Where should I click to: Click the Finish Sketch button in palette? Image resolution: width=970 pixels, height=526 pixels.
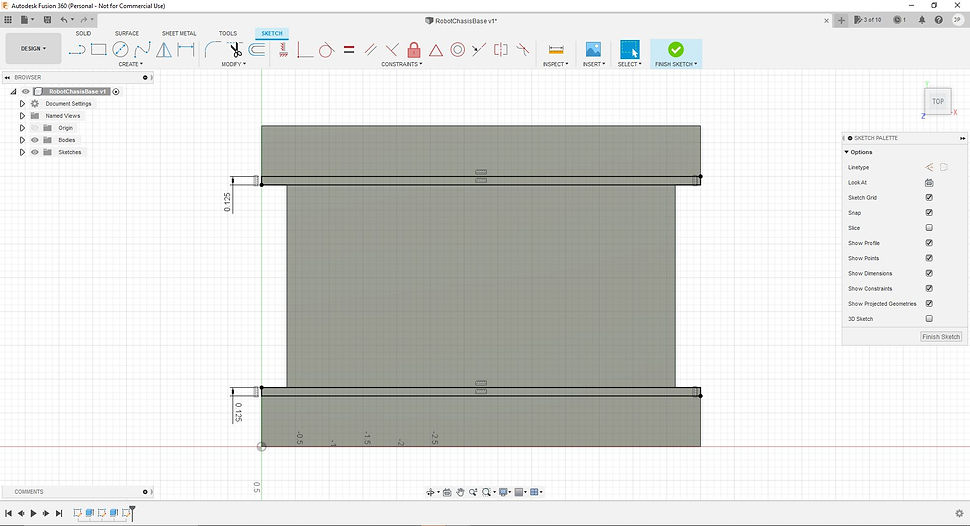click(x=941, y=337)
